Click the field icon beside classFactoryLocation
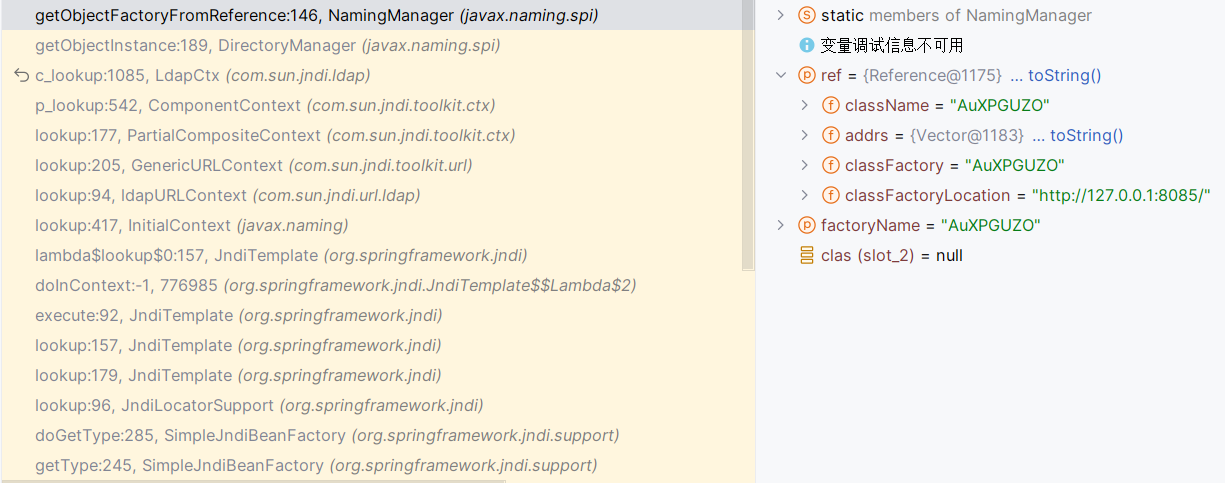1225x483 pixels. (831, 195)
